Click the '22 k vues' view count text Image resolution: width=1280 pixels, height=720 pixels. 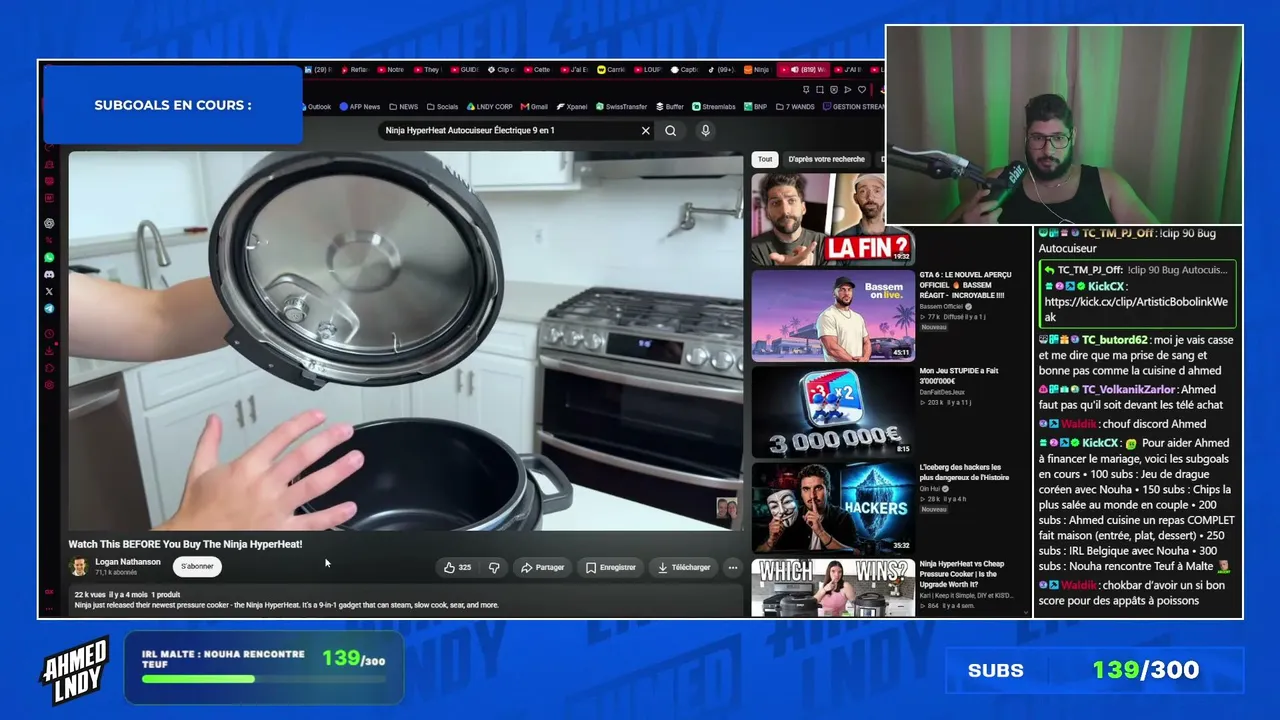[x=90, y=595]
